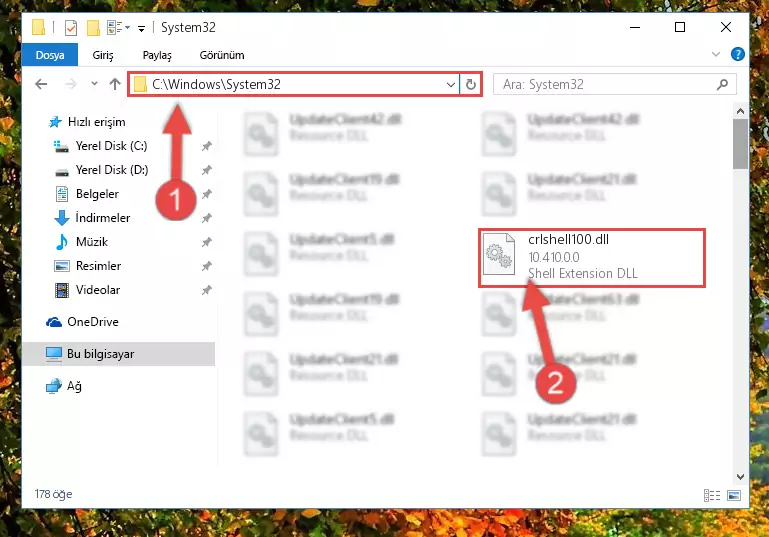This screenshot has height=537, width=769.
Task: Click the System32 window folder icon
Action: point(39,27)
